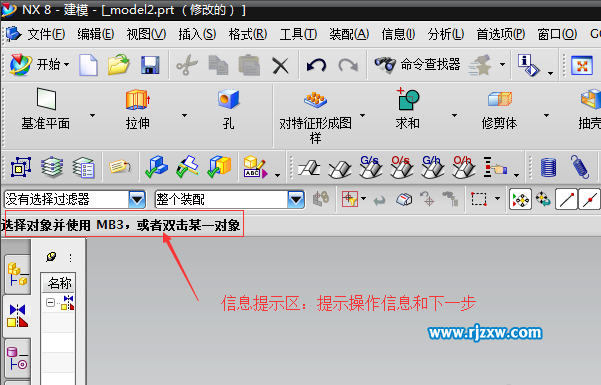Open the 首选项(P) menu
This screenshot has width=601, height=385.
tap(501, 35)
